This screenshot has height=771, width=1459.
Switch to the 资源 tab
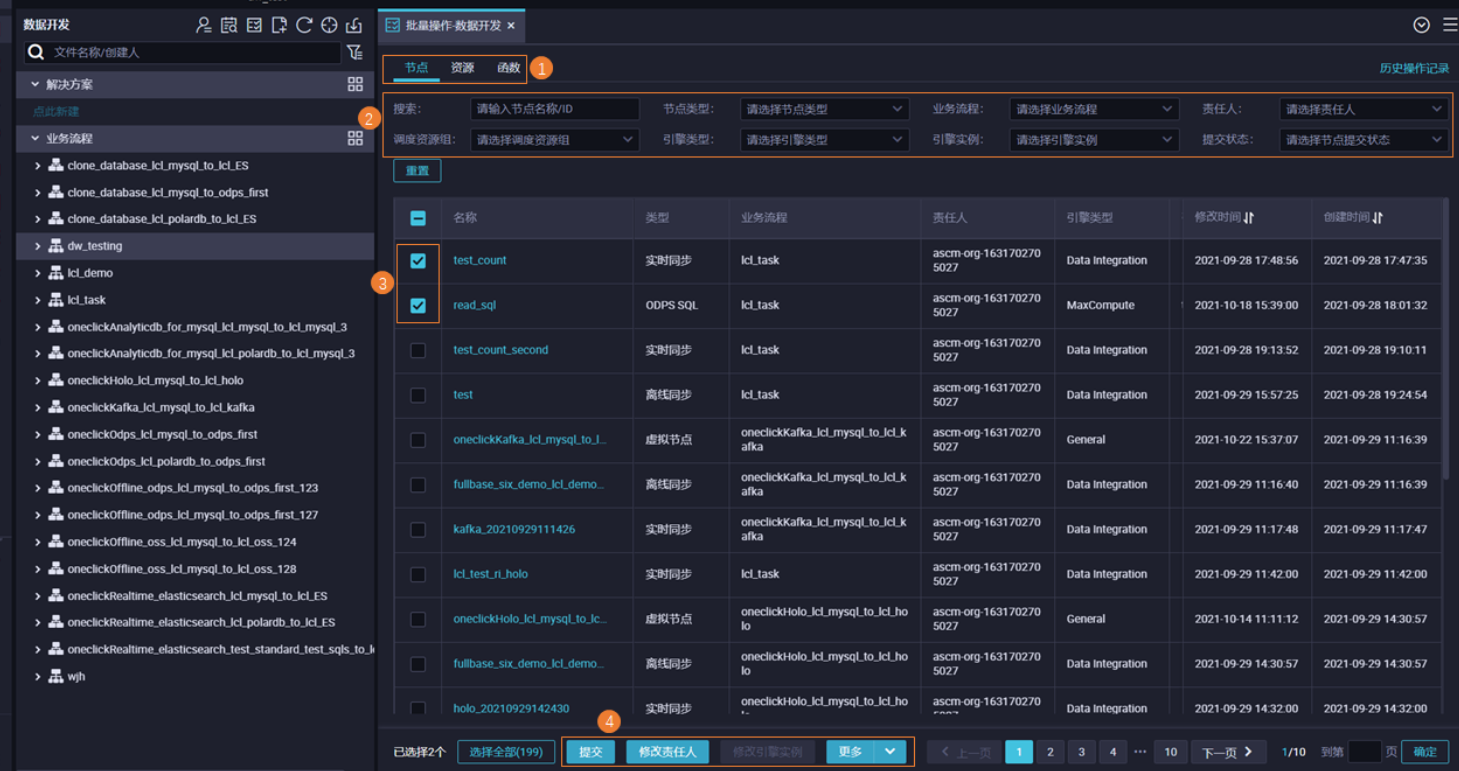pos(462,68)
